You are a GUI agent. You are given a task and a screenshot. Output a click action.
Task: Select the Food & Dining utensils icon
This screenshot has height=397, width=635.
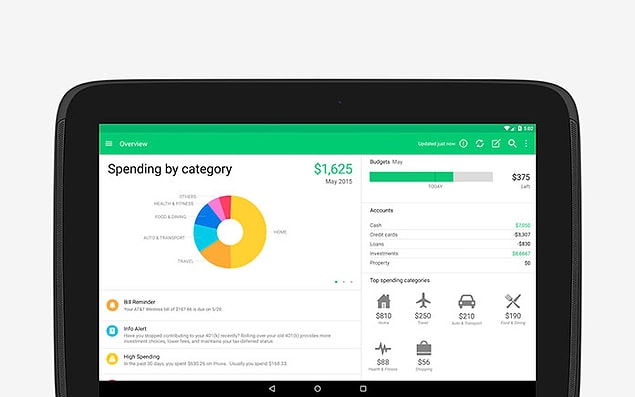point(513,301)
